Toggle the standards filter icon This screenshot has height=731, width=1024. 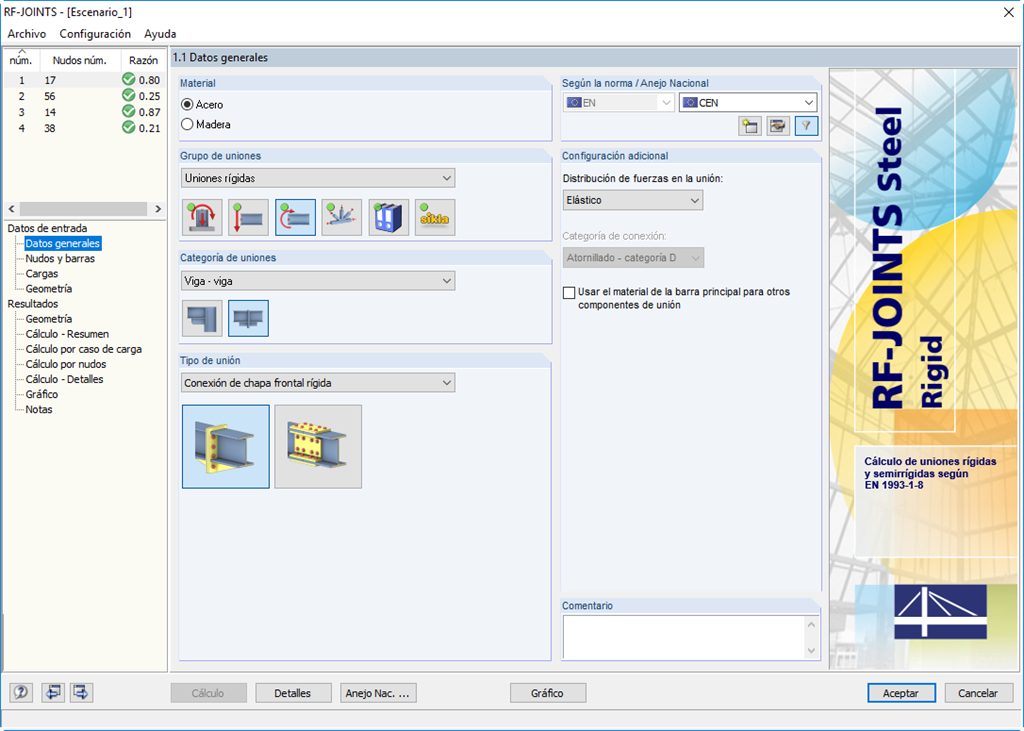pyautogui.click(x=807, y=126)
